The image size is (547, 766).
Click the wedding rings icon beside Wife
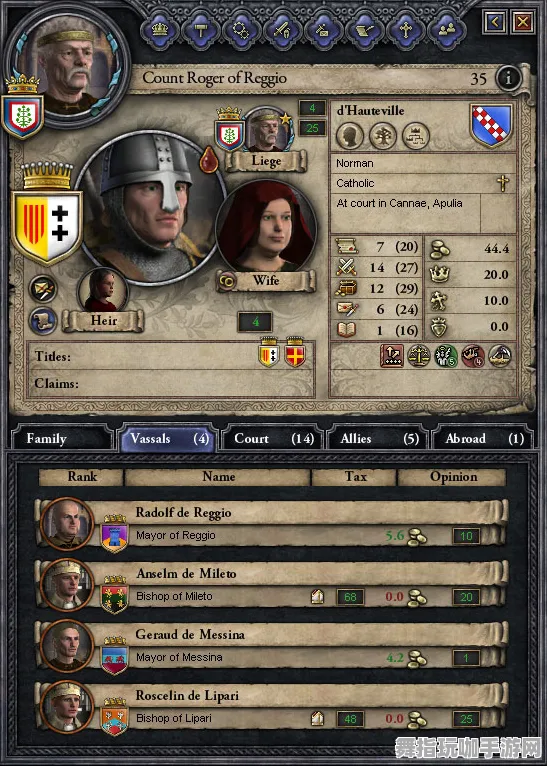227,281
